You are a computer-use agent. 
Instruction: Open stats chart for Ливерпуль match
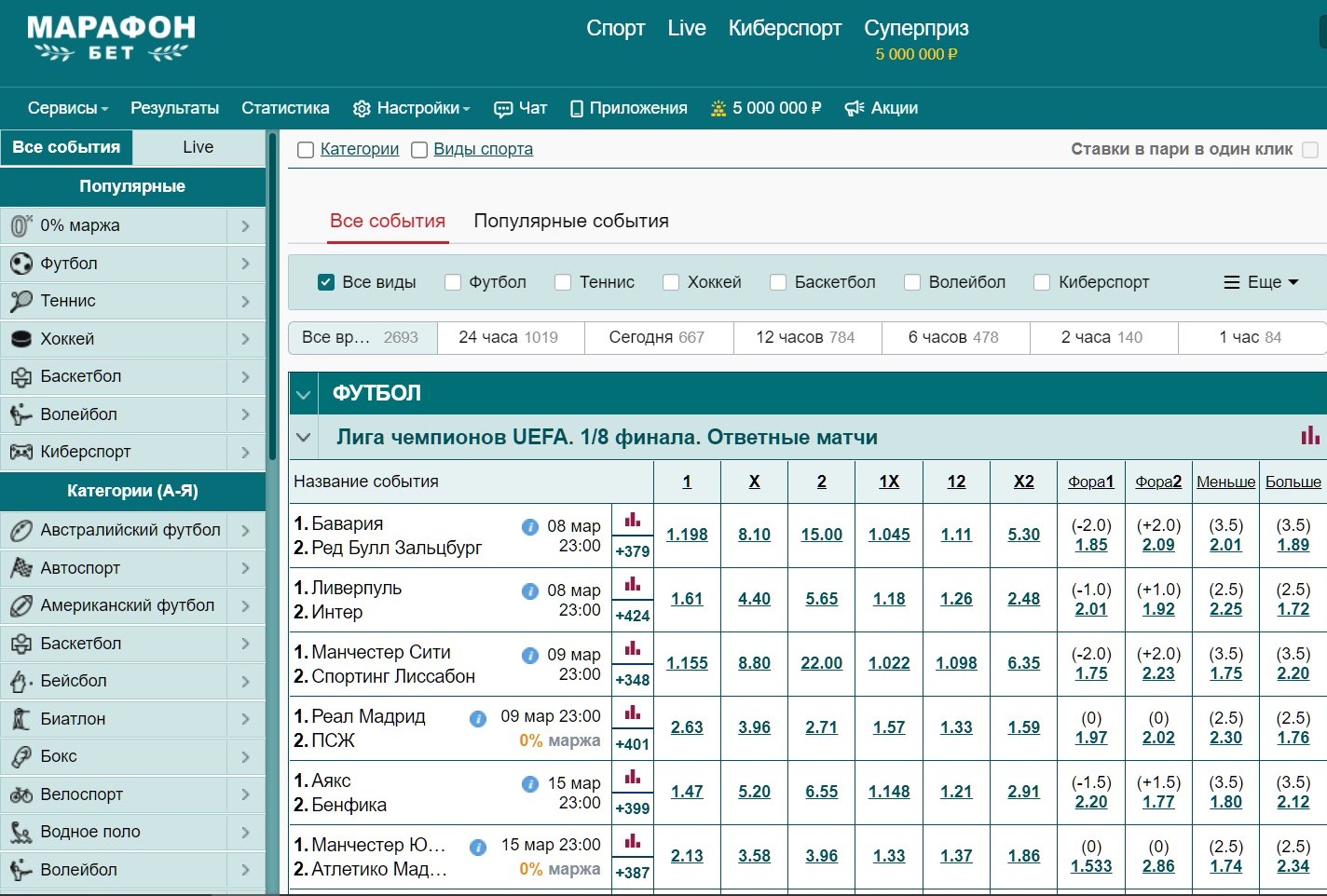(x=633, y=584)
